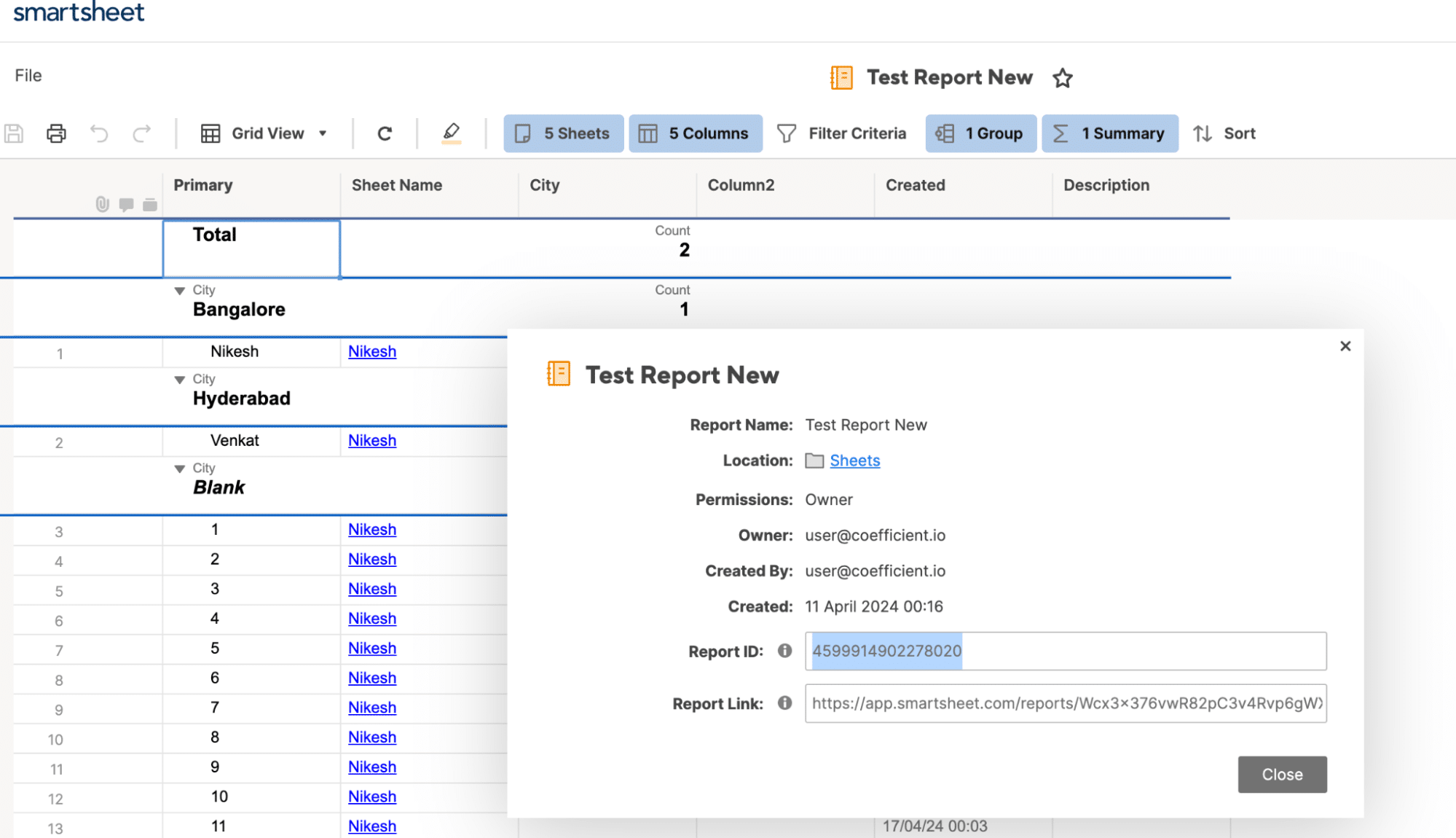
Task: Collapse the Hyderabad city group
Action: click(179, 380)
